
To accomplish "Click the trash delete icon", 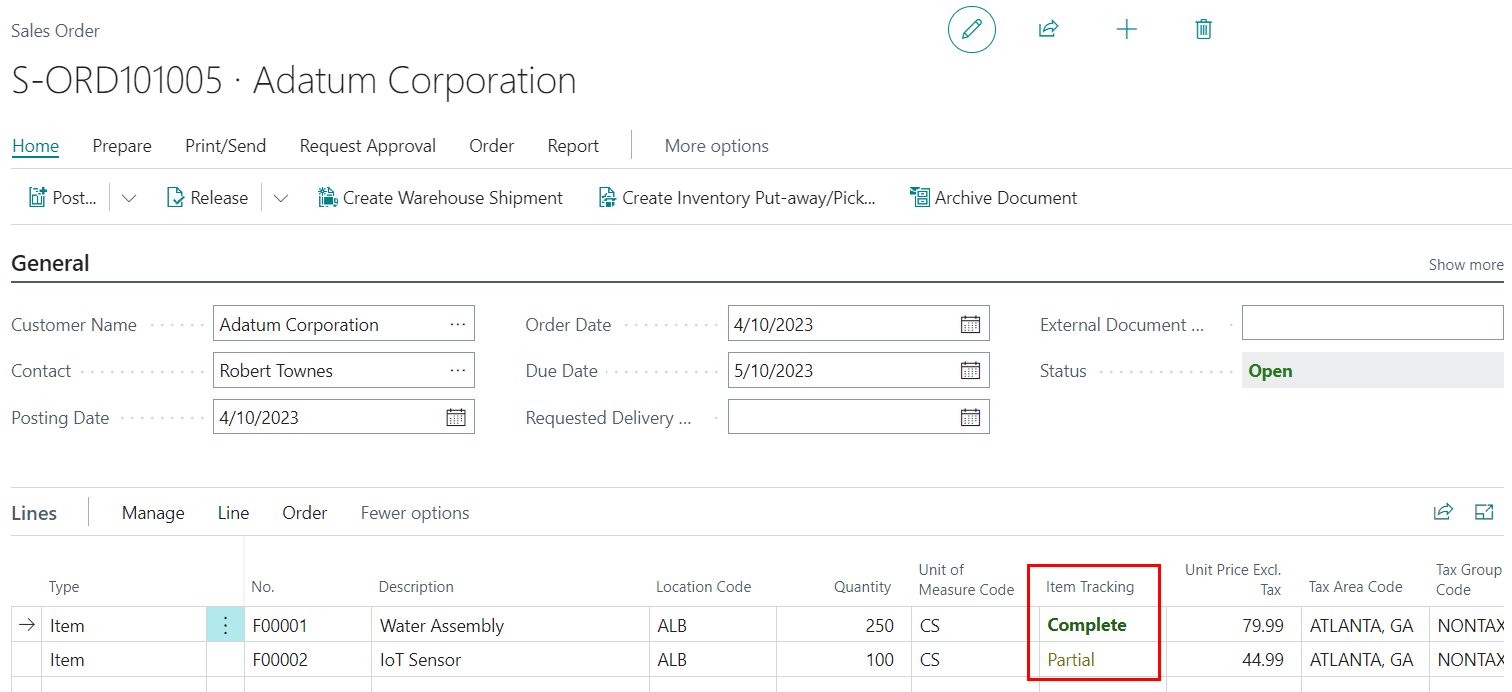I will [x=1203, y=29].
